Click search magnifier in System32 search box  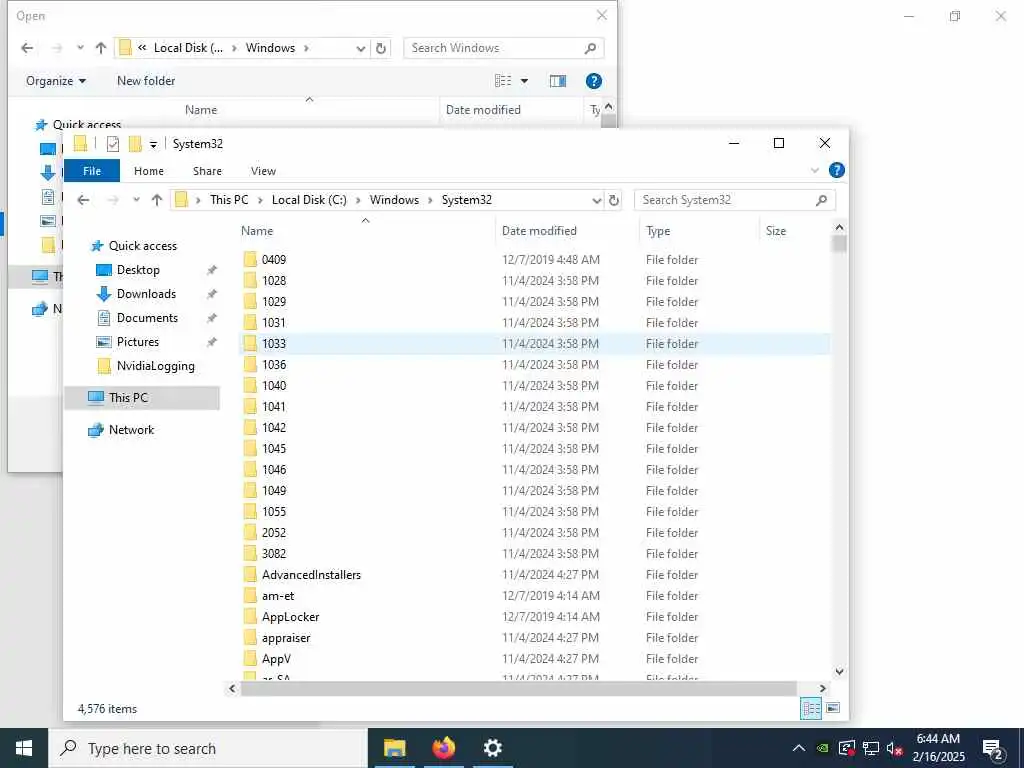pyautogui.click(x=822, y=200)
